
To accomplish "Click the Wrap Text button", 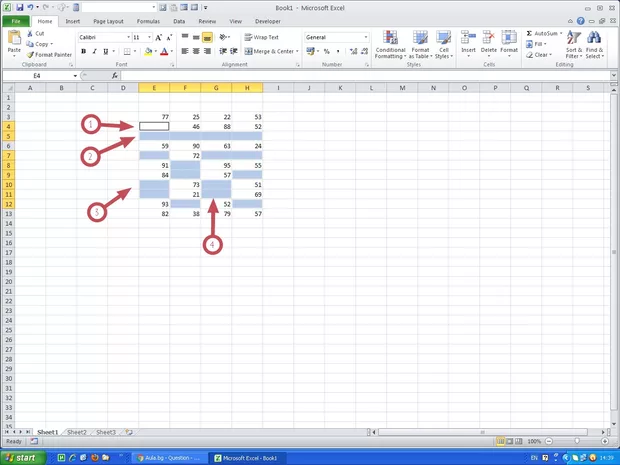I will [261, 37].
